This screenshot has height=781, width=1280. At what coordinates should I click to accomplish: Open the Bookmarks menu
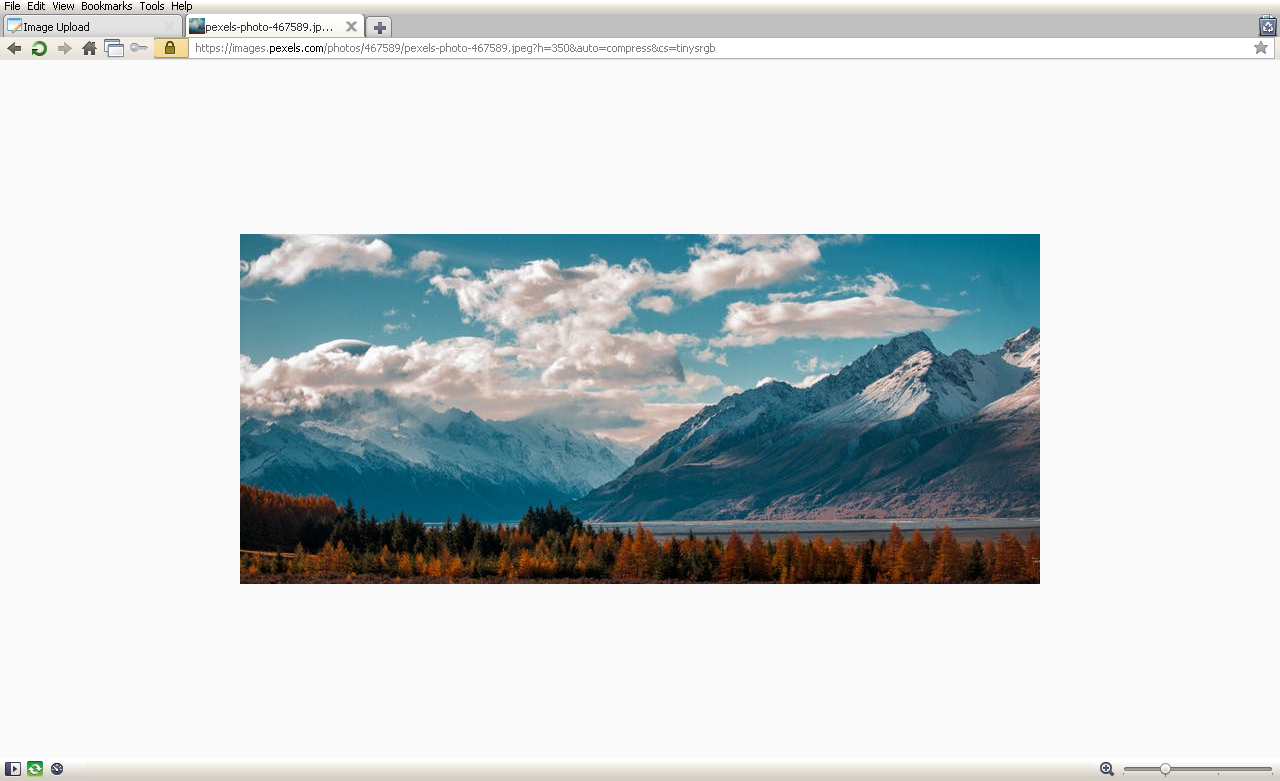[106, 6]
